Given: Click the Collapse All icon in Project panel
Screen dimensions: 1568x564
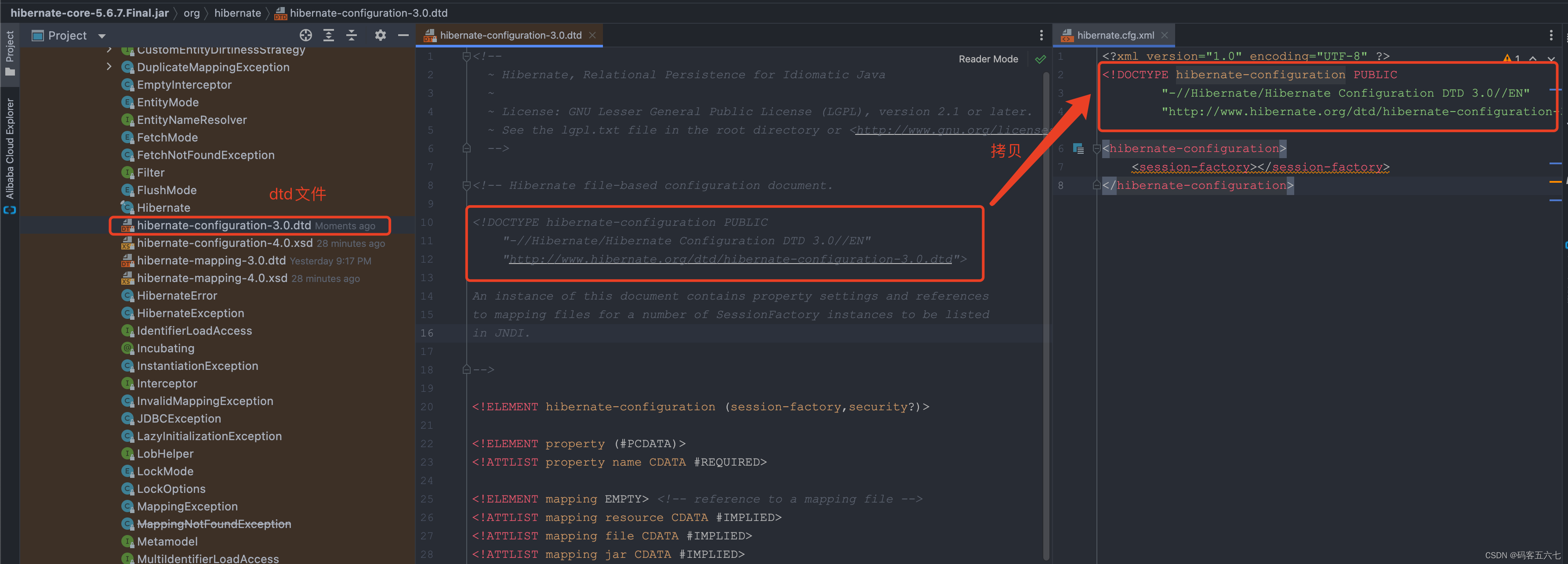Looking at the screenshot, I should click(x=352, y=35).
